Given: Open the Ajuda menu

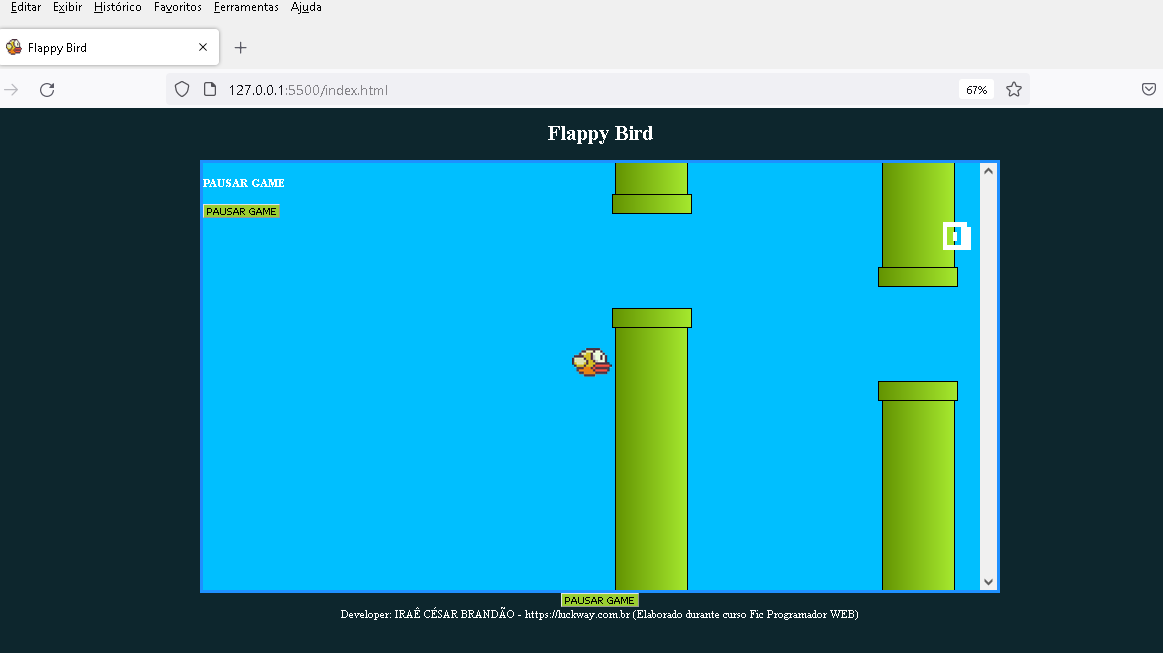Looking at the screenshot, I should (x=306, y=7).
